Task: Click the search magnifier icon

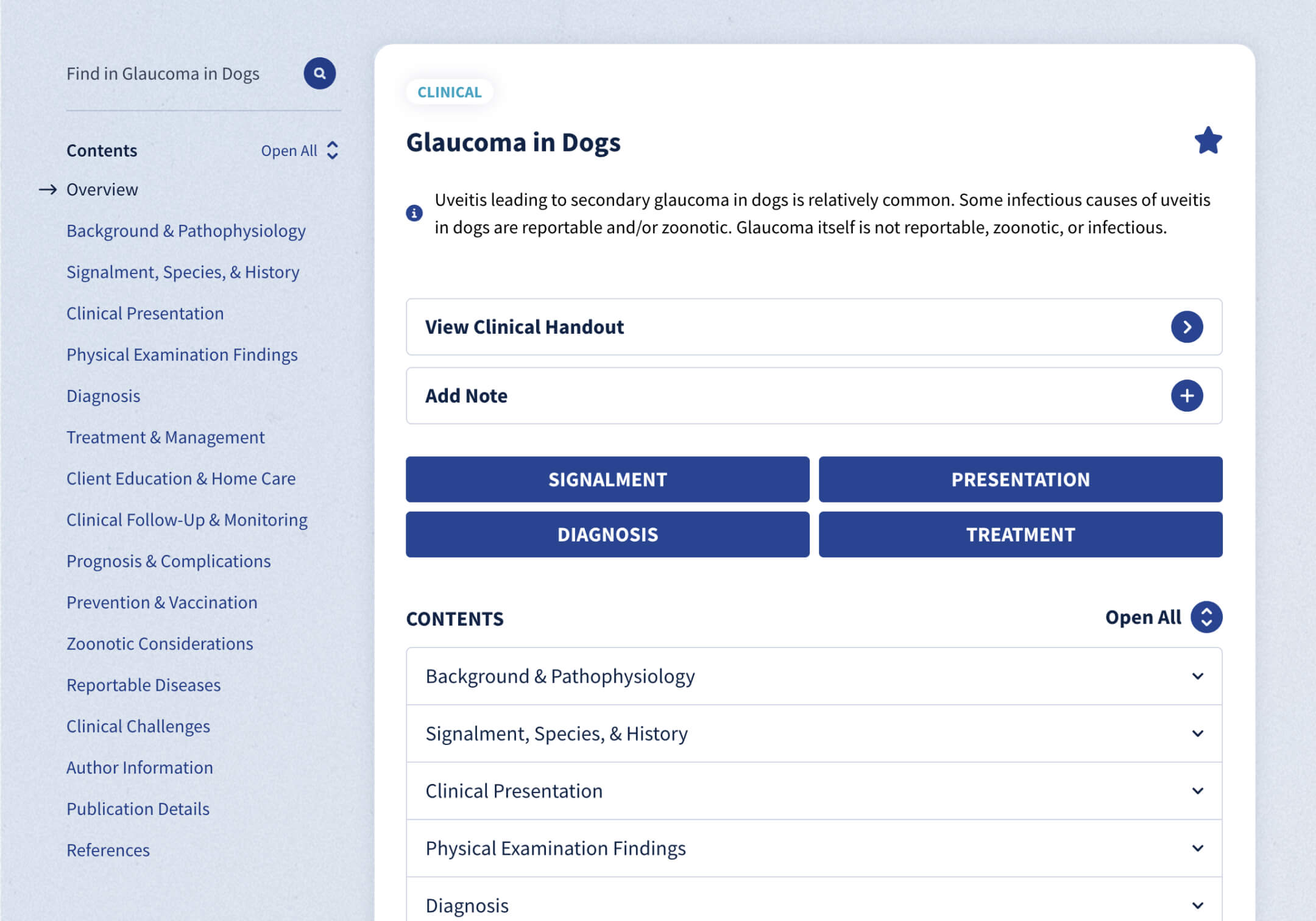Action: 319,74
